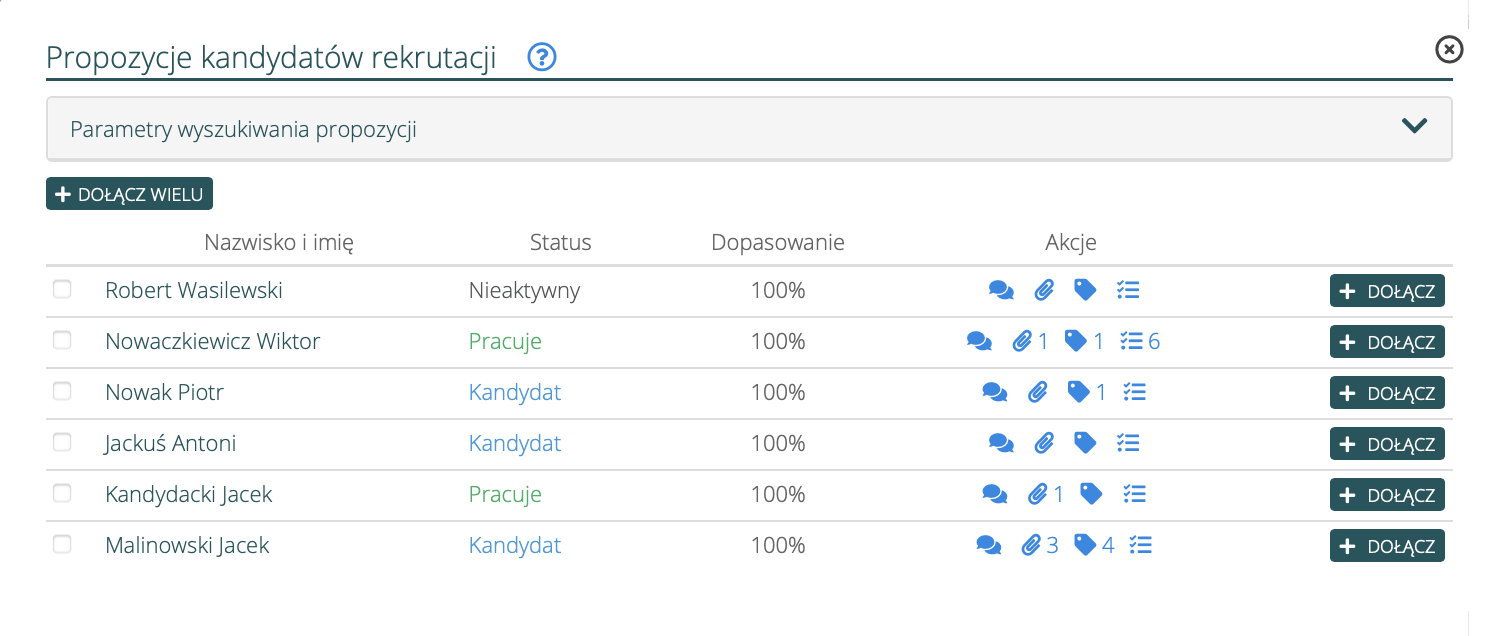Open tags icon for Malinowski Jacek

[1085, 545]
